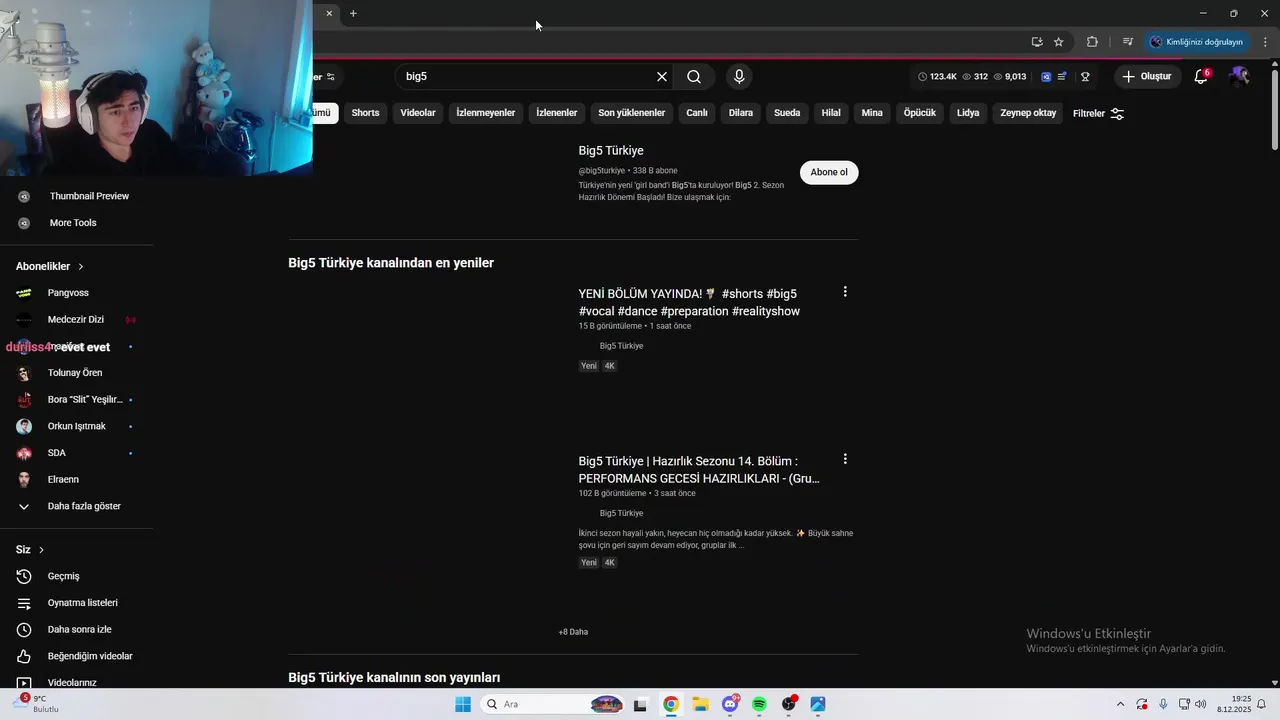Select the Son yüklenenler filter chip
1280x720 pixels.
(631, 113)
